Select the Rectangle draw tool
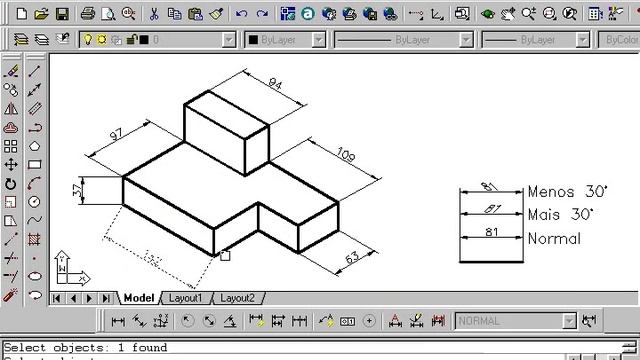The height and width of the screenshot is (360, 640). pyautogui.click(x=35, y=165)
